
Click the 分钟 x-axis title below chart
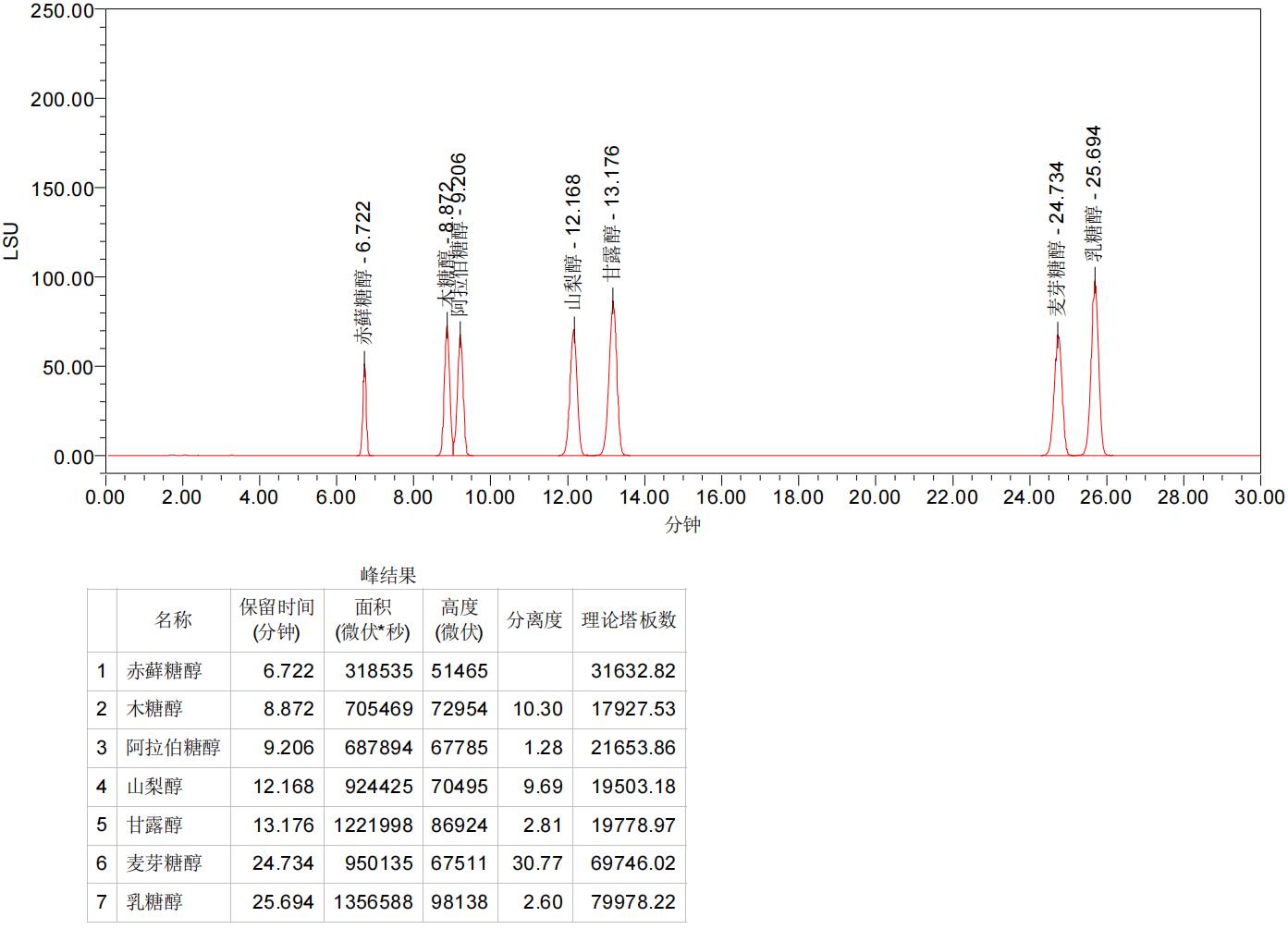pos(682,525)
